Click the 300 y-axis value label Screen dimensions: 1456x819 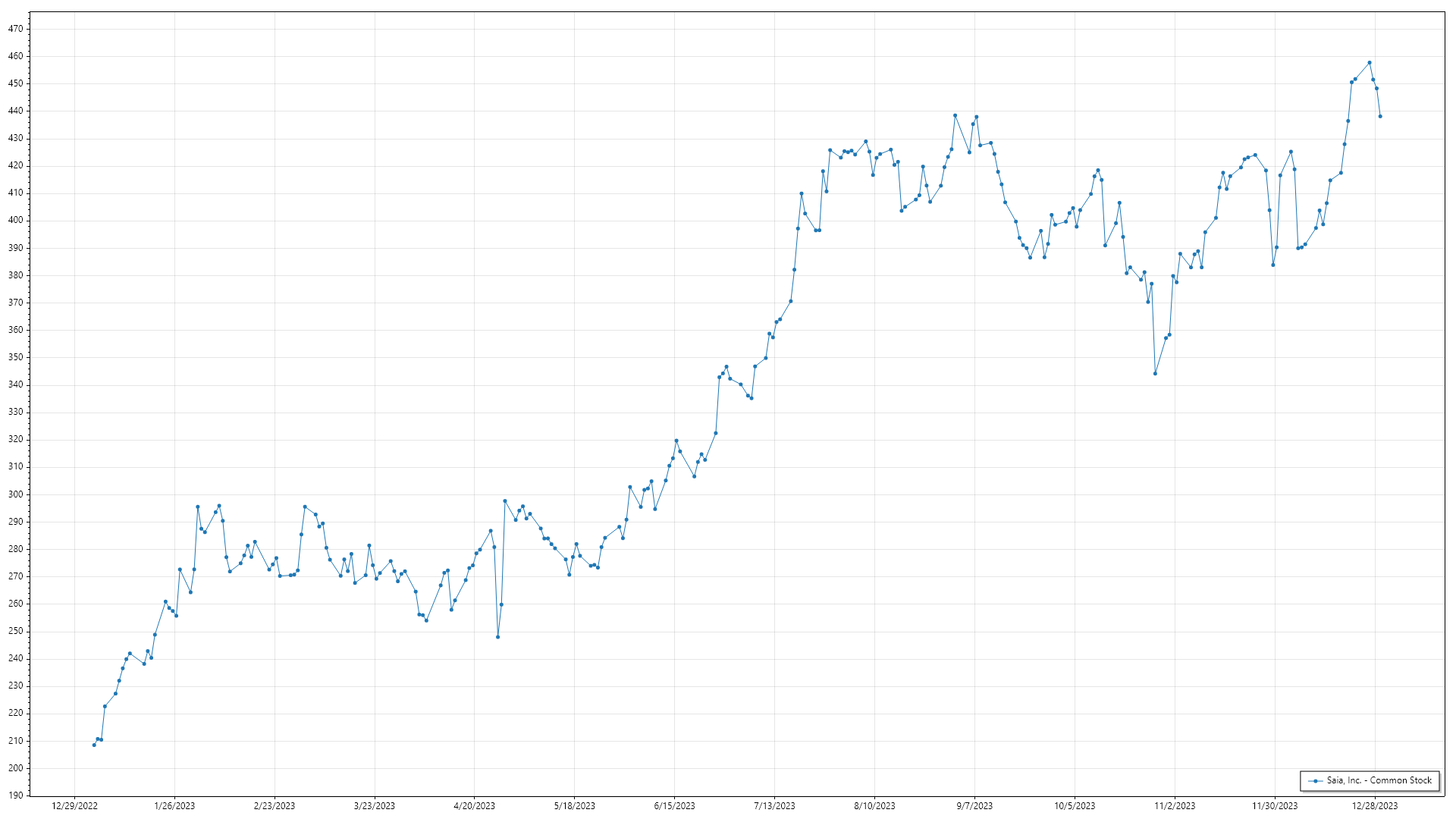15,494
